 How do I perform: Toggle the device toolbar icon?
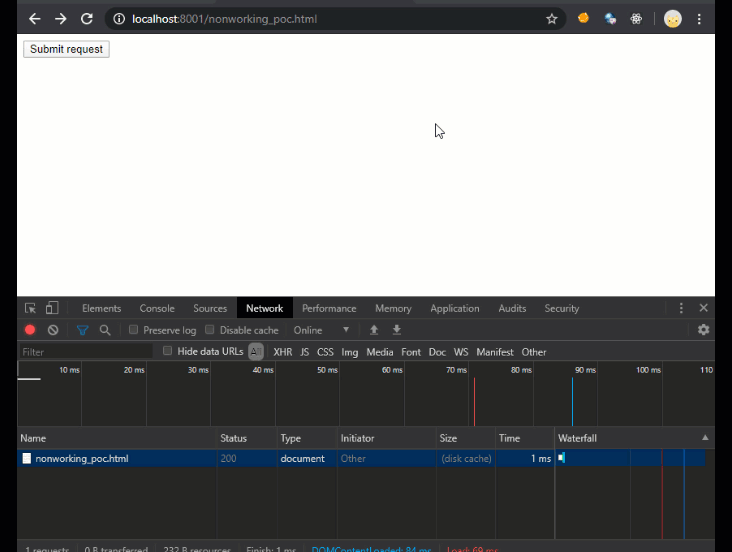[x=52, y=308]
